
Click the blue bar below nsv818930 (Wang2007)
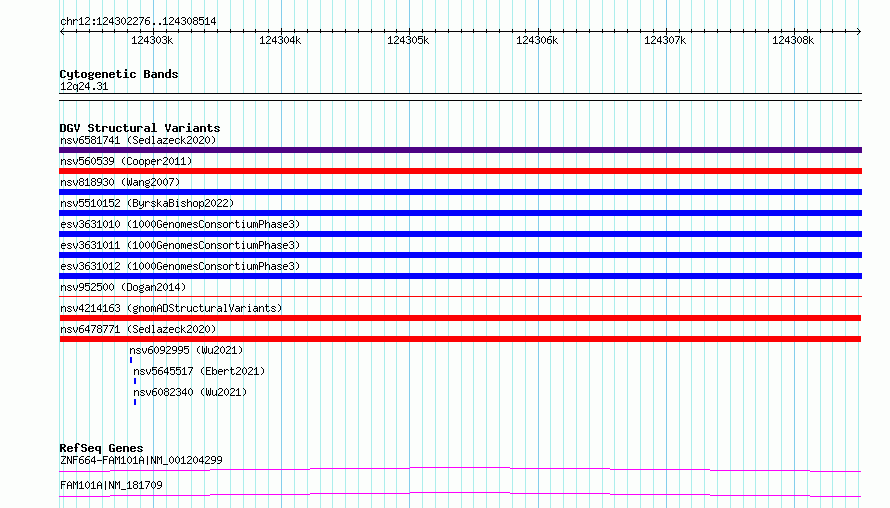[x=460, y=192]
